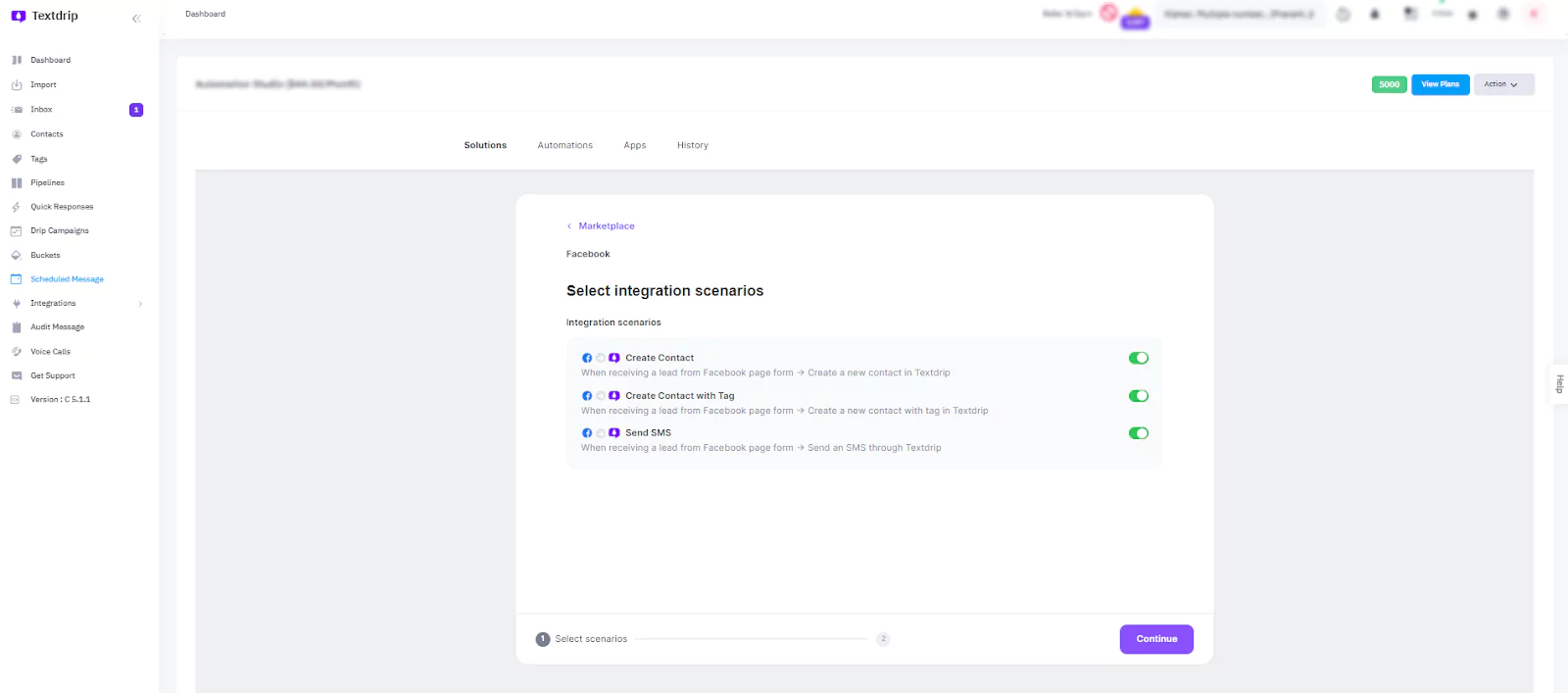
Task: Click step 2 on the progress stepper
Action: click(883, 639)
